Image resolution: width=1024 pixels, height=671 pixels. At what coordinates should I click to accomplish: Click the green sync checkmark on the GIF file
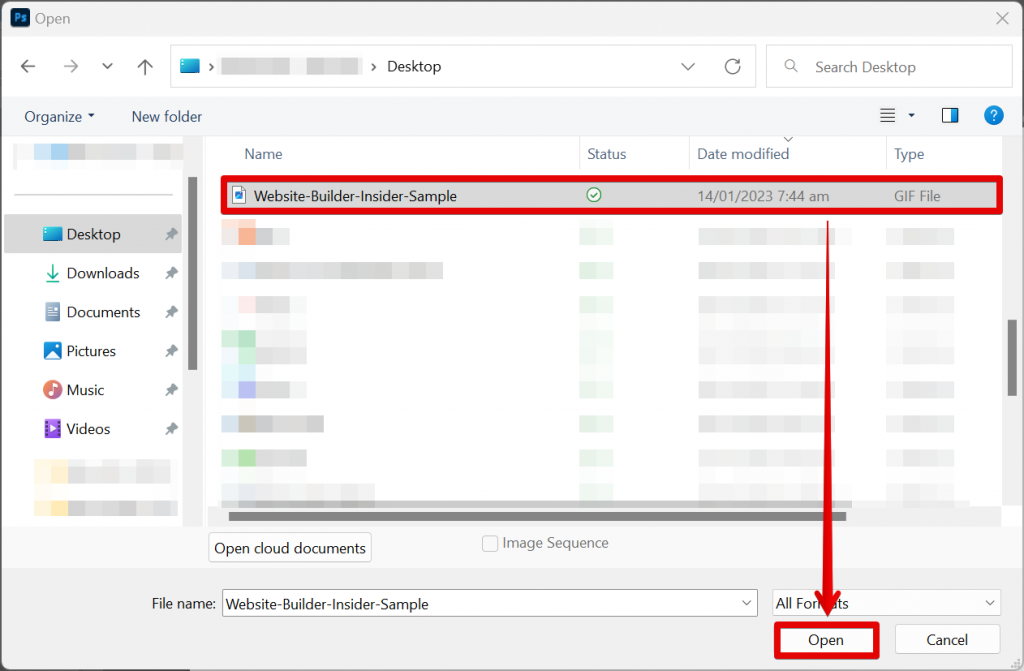[x=593, y=195]
